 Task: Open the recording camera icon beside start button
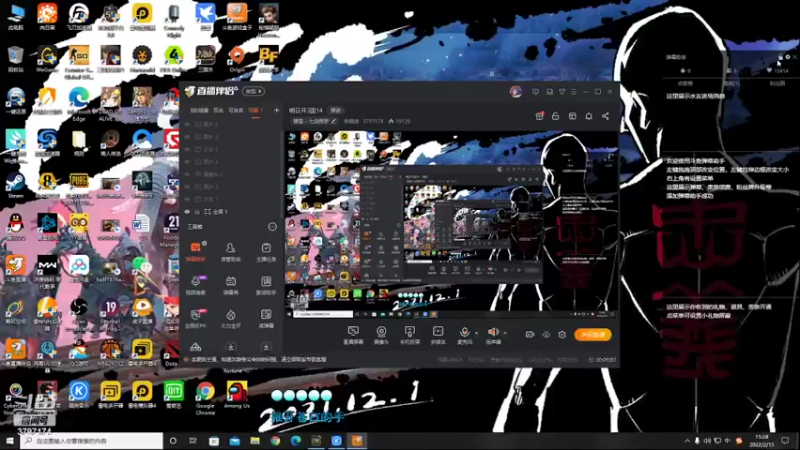530,335
